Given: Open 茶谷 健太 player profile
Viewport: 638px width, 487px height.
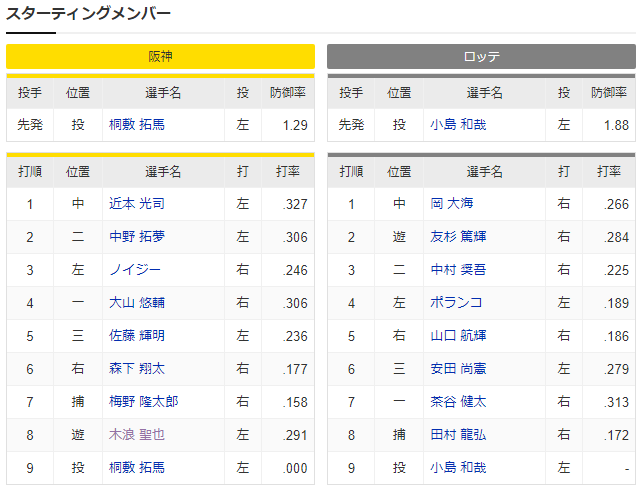Looking at the screenshot, I should [458, 402].
